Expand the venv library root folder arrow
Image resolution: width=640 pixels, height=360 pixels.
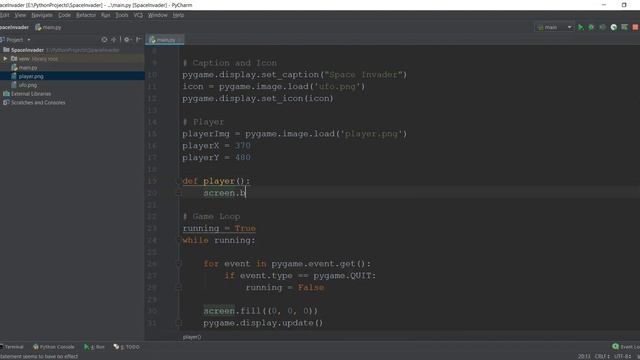coord(5,59)
